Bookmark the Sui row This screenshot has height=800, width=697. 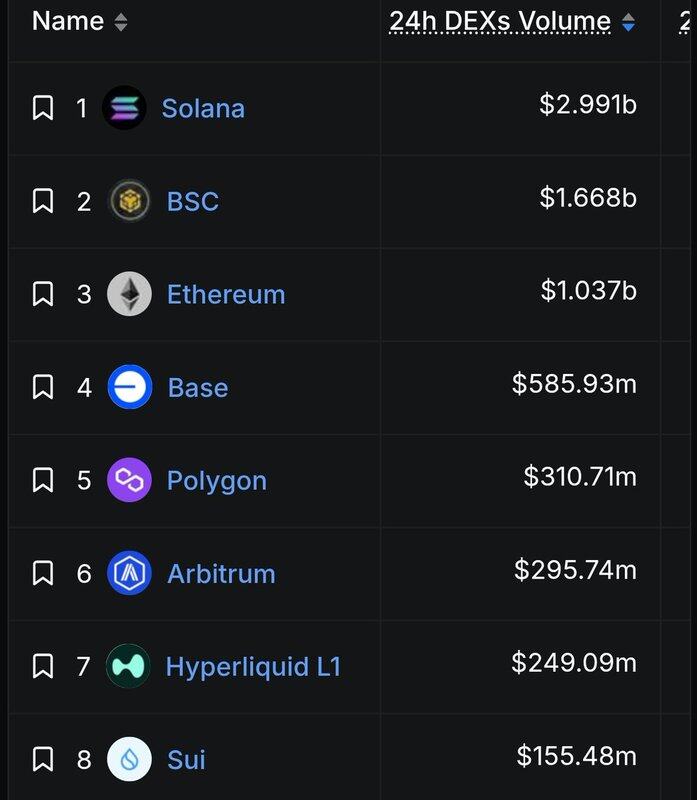tap(43, 759)
